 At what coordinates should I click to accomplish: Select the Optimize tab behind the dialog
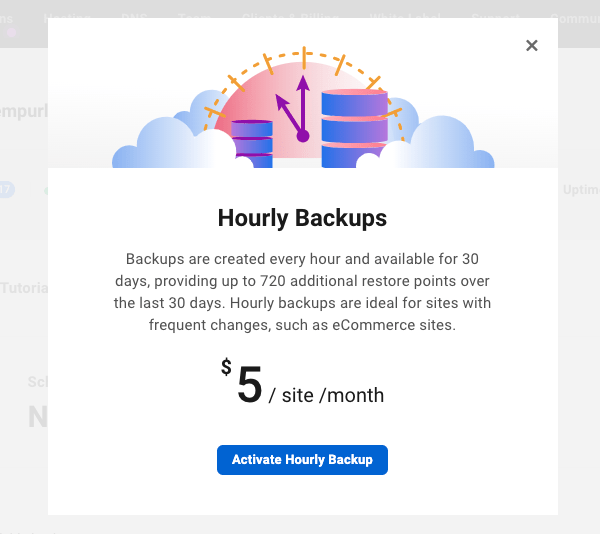point(579,190)
